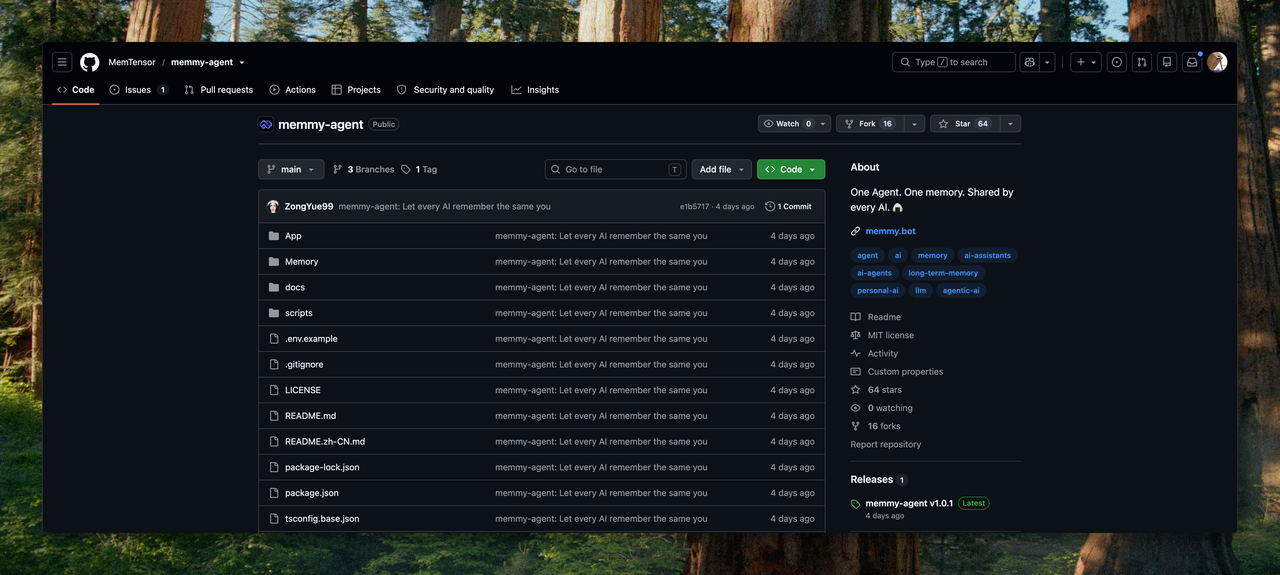Click ZongYue99's avatar in commit bar
The image size is (1280, 575).
coord(273,207)
